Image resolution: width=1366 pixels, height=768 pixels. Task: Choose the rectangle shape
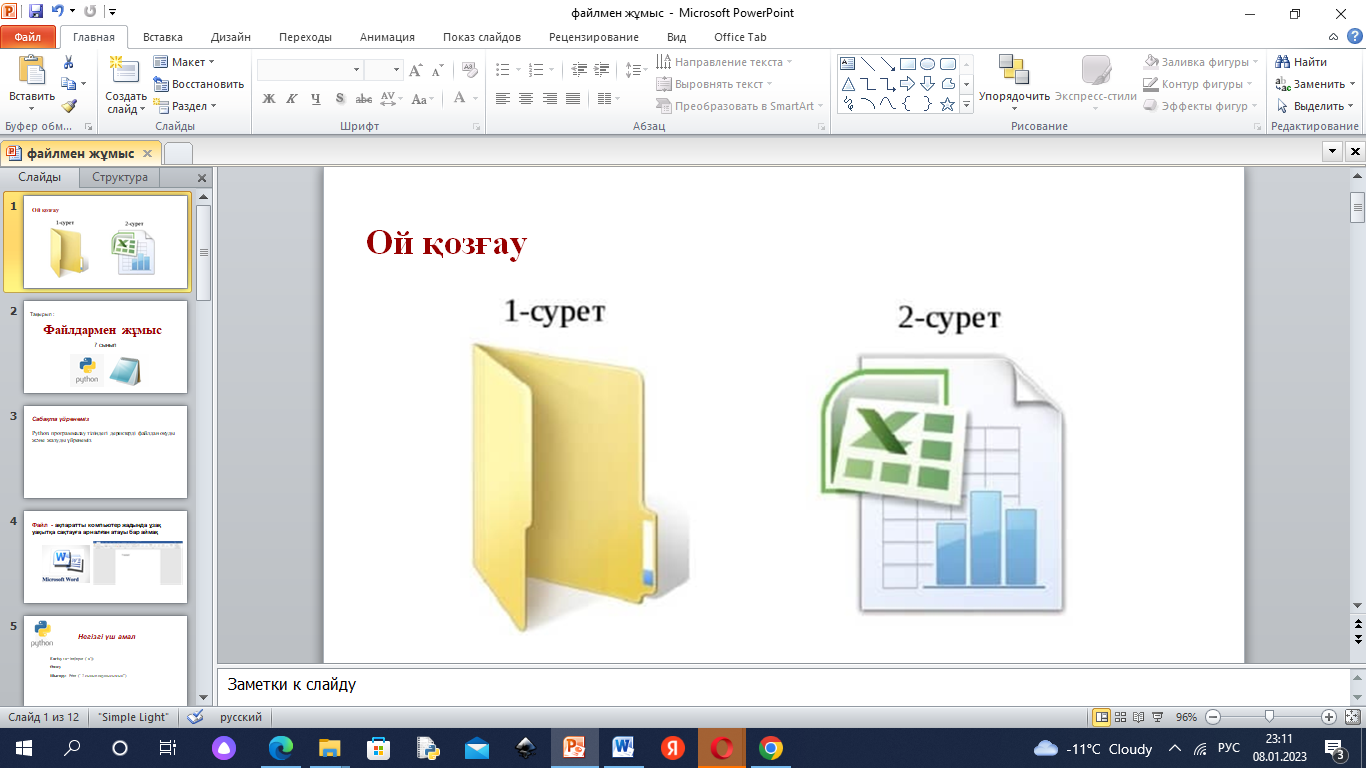pyautogui.click(x=908, y=64)
